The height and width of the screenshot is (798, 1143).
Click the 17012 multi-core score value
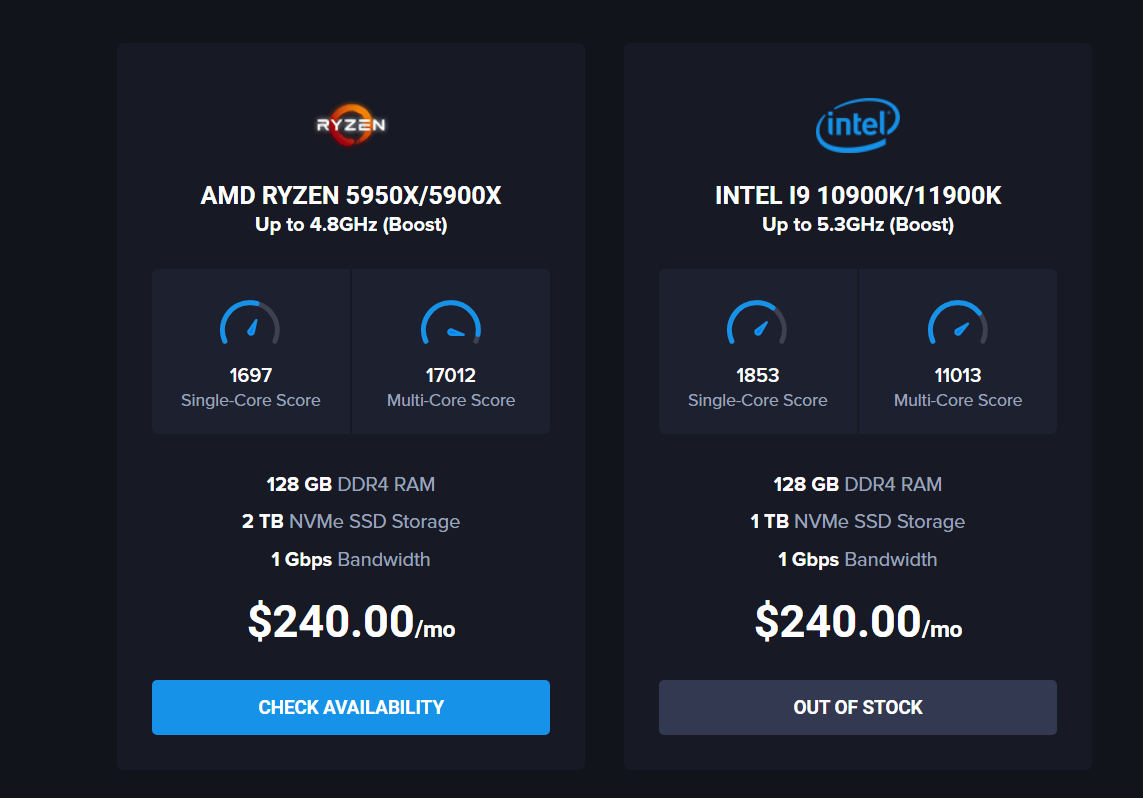click(x=450, y=375)
